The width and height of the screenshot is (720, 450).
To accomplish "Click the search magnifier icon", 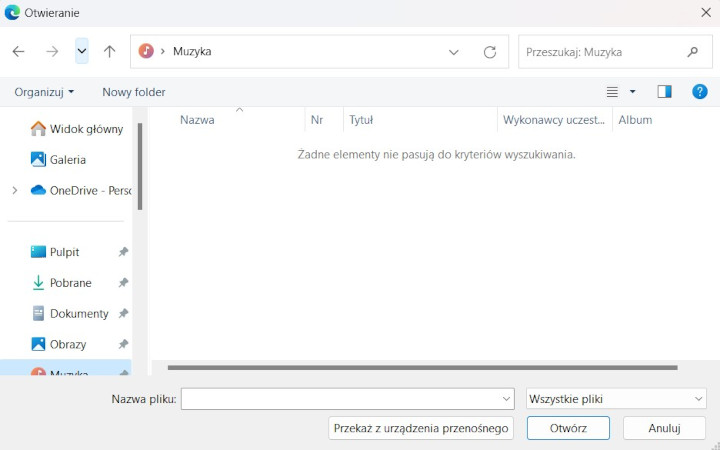I will [x=692, y=51].
